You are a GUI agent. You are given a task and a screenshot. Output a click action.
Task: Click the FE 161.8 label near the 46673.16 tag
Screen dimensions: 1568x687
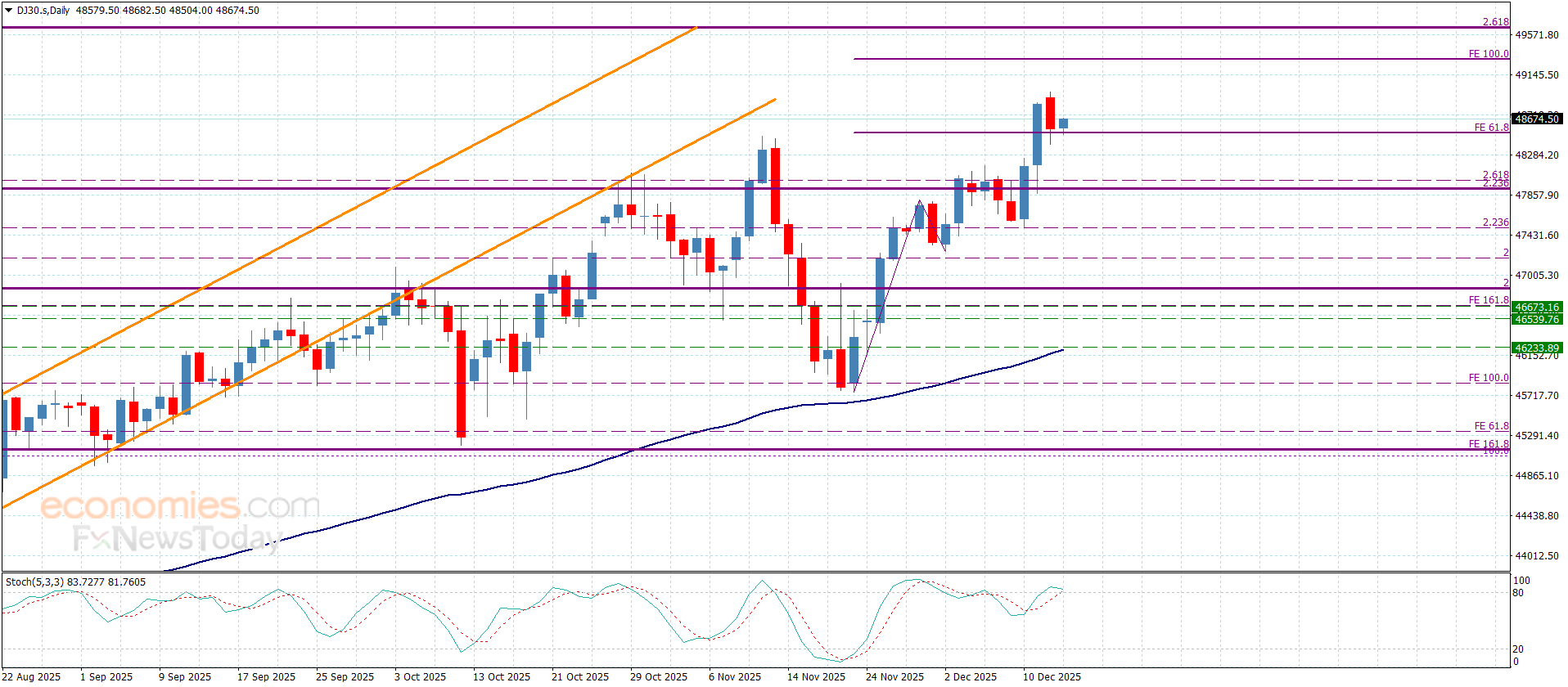tap(1489, 300)
